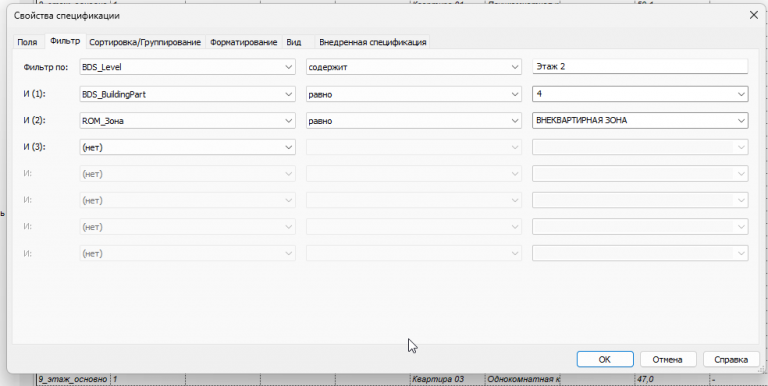Image resolution: width=768 pixels, height=386 pixels.
Task: Click the И (2): label
Action: (x=34, y=120)
